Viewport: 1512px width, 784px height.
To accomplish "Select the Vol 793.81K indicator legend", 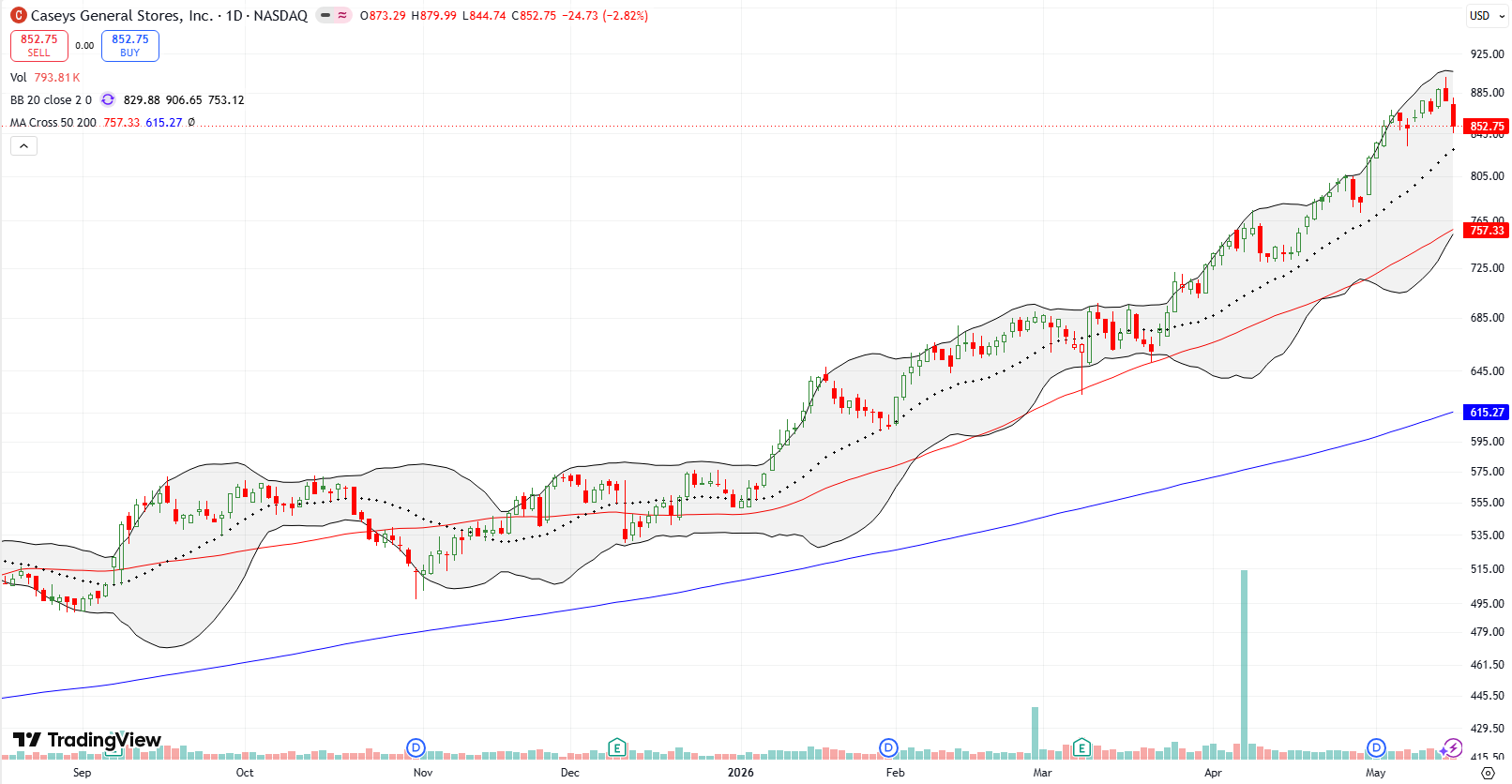I will tap(45, 78).
